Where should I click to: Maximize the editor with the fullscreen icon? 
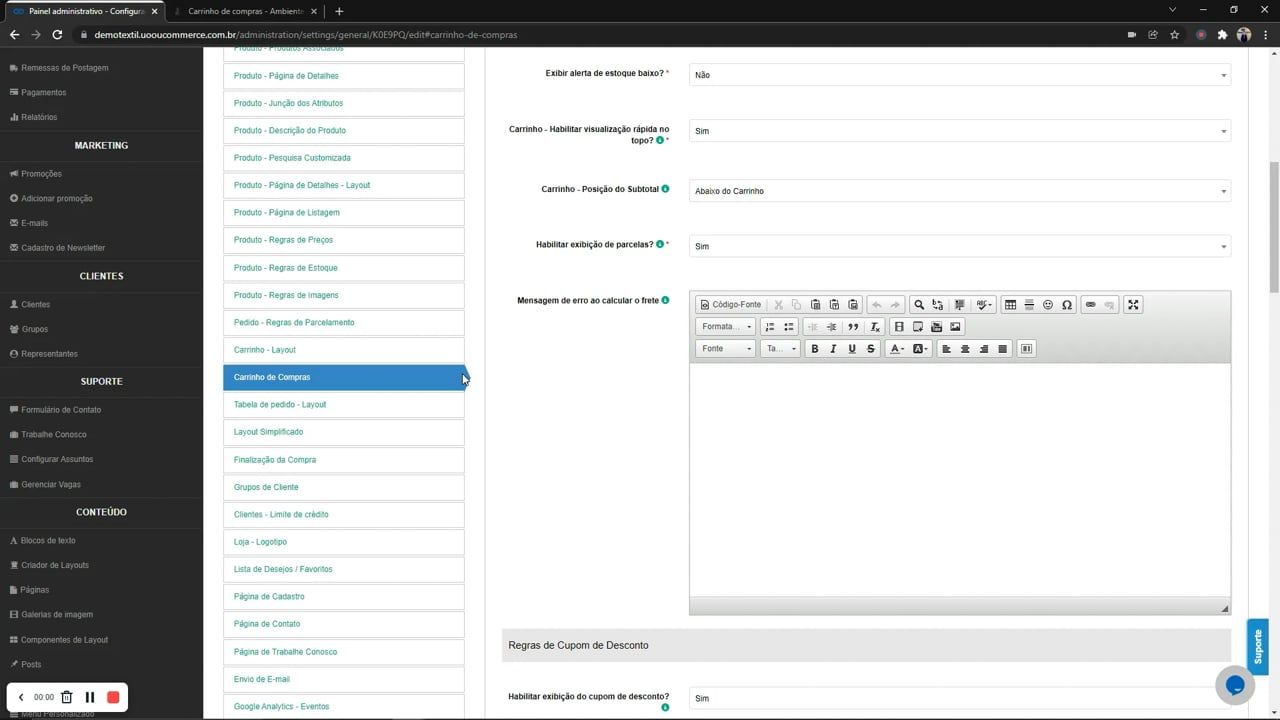(1133, 304)
